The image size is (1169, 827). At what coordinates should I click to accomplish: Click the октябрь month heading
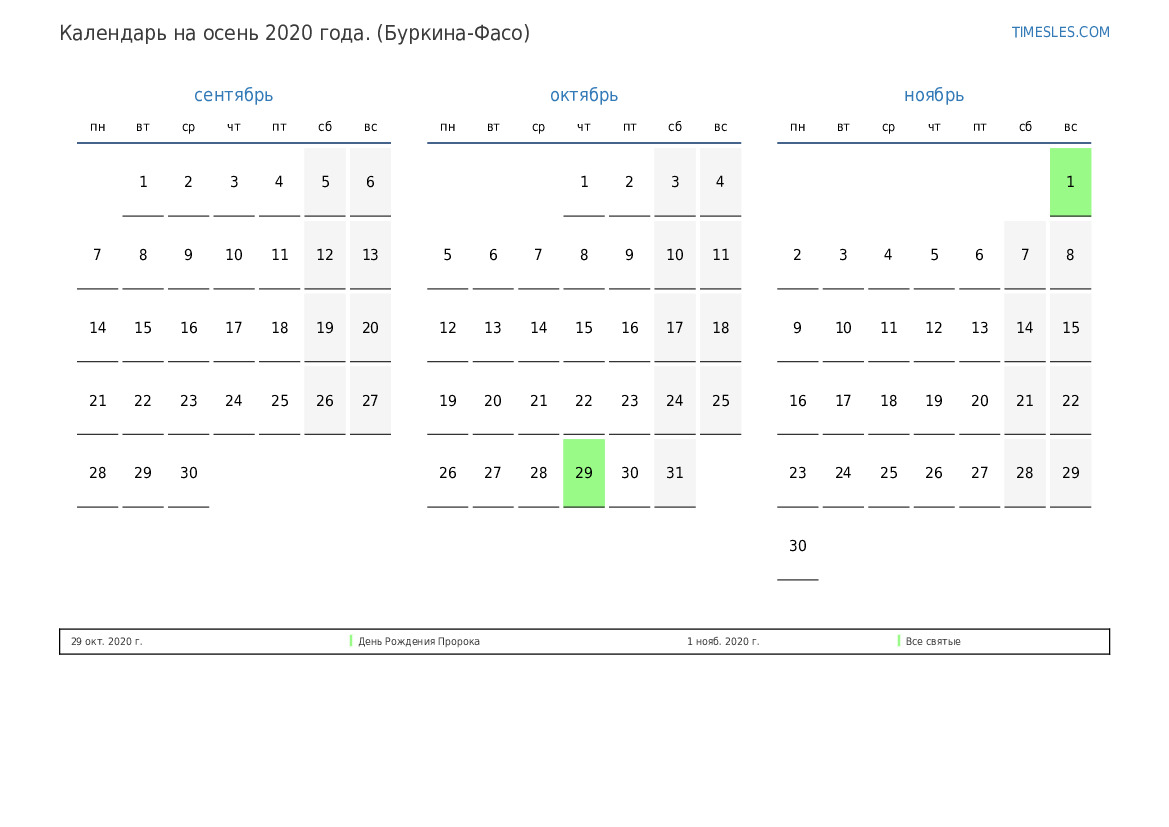(x=584, y=95)
